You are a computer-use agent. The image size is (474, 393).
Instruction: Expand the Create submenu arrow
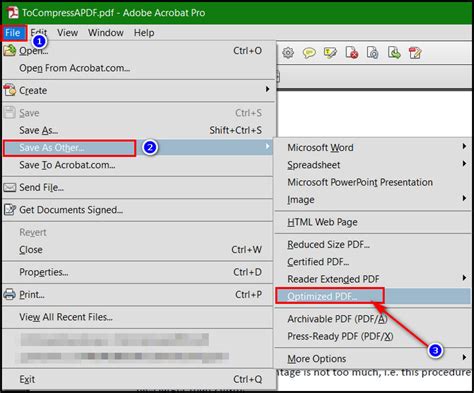267,89
